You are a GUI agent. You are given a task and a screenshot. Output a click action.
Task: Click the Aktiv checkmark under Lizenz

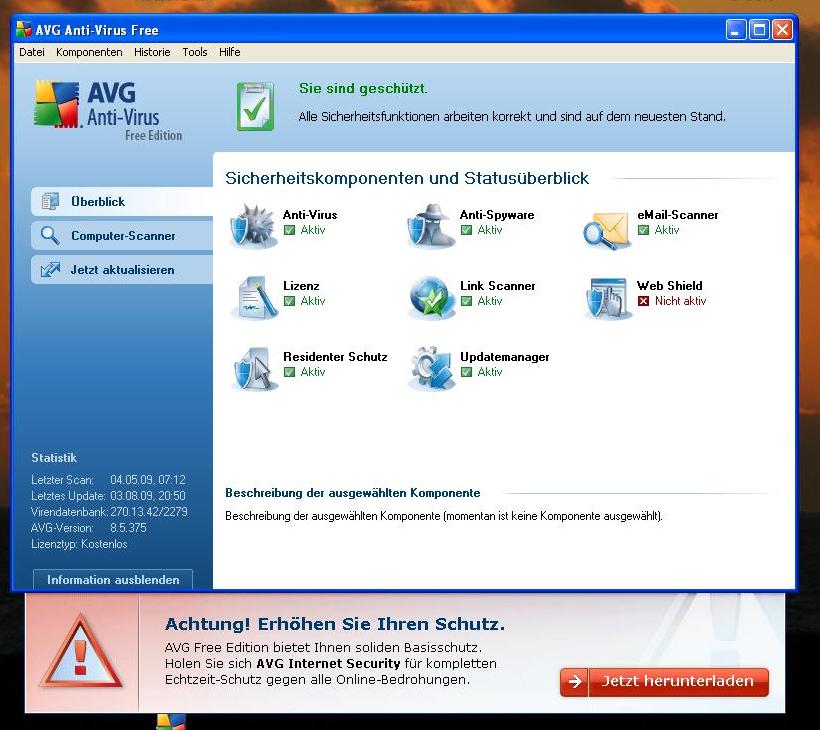289,301
